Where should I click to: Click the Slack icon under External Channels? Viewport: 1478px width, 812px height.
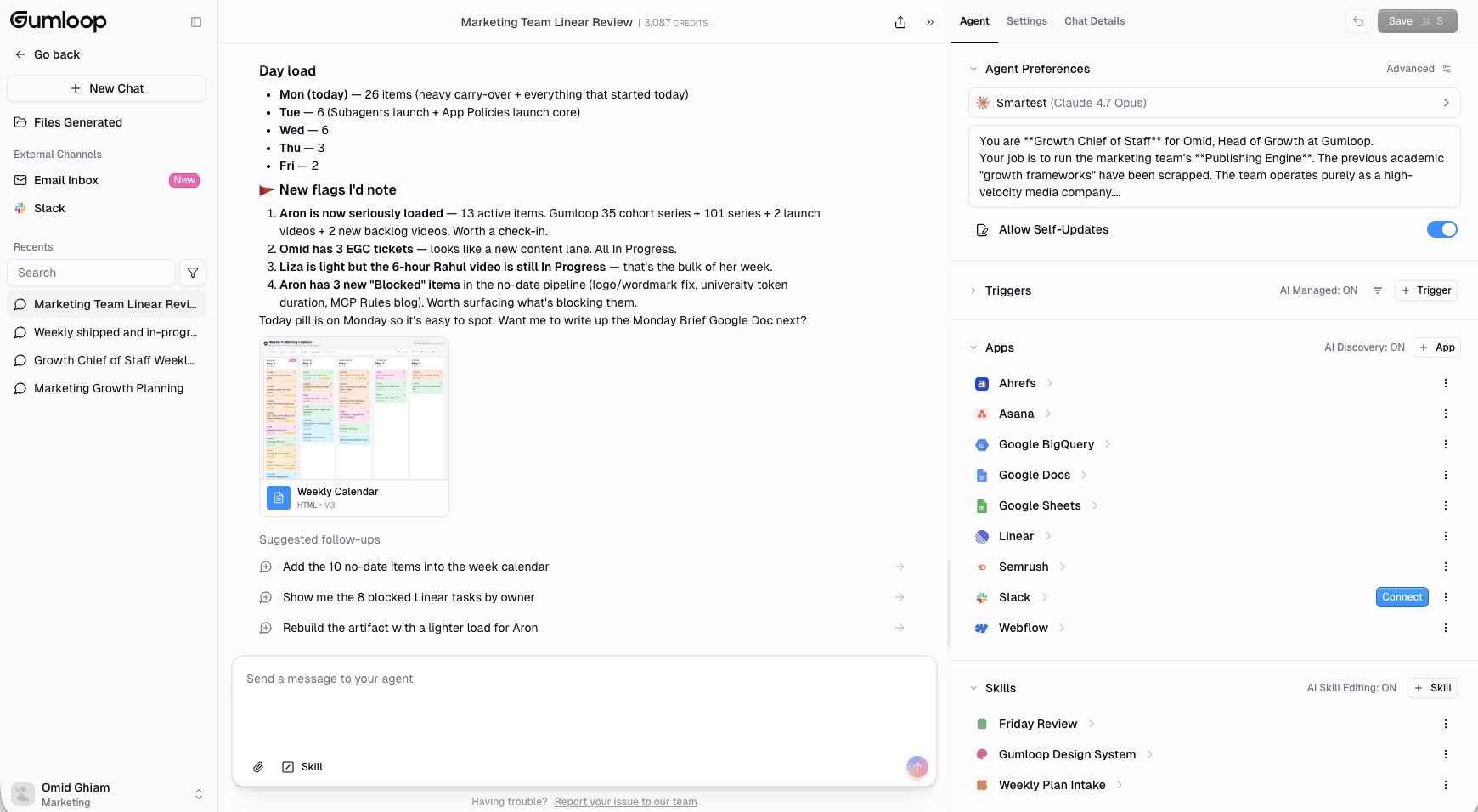click(20, 208)
